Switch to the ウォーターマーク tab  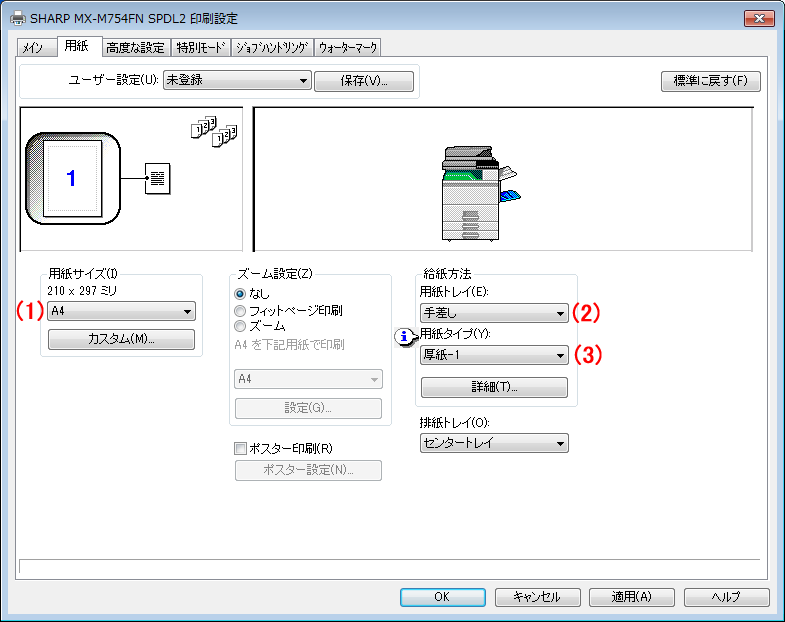click(347, 48)
